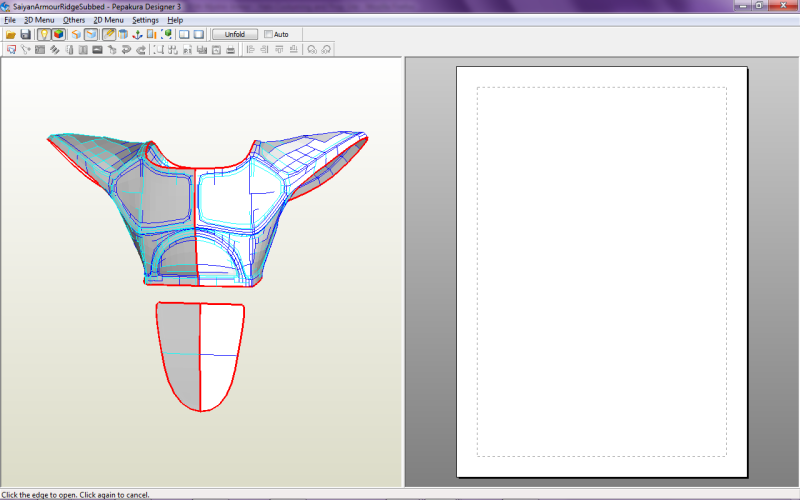The width and height of the screenshot is (800, 500).
Task: Click the diagonal stripes flaps icon
Action: [x=54, y=49]
